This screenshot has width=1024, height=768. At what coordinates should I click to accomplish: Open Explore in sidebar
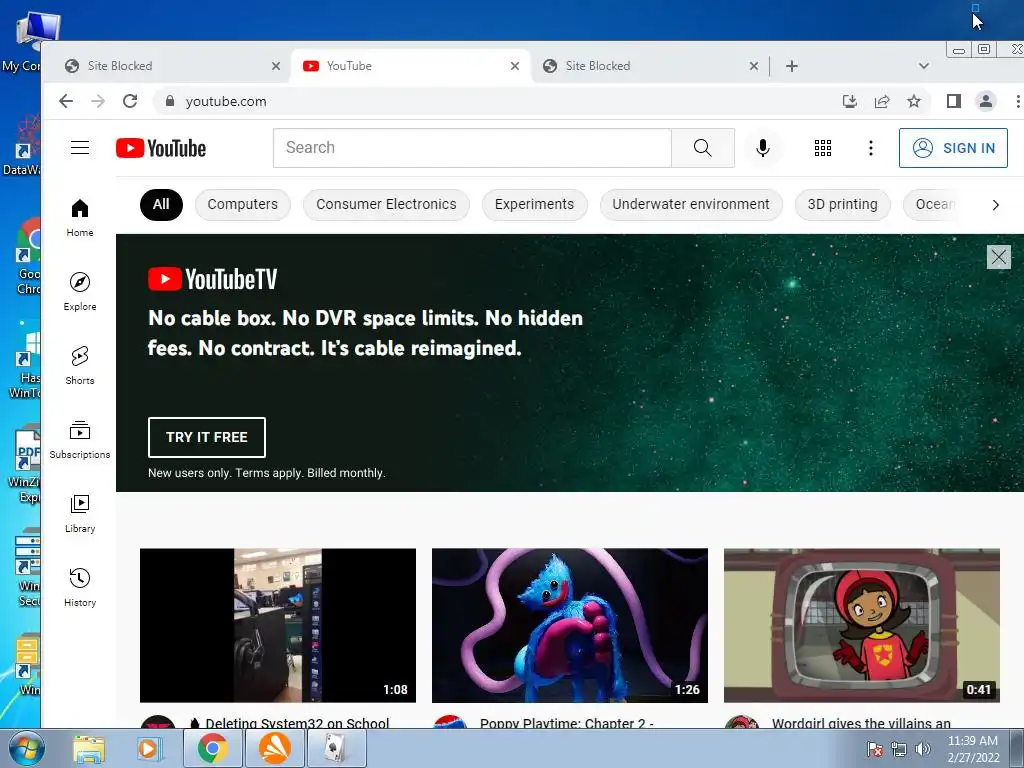[80, 292]
